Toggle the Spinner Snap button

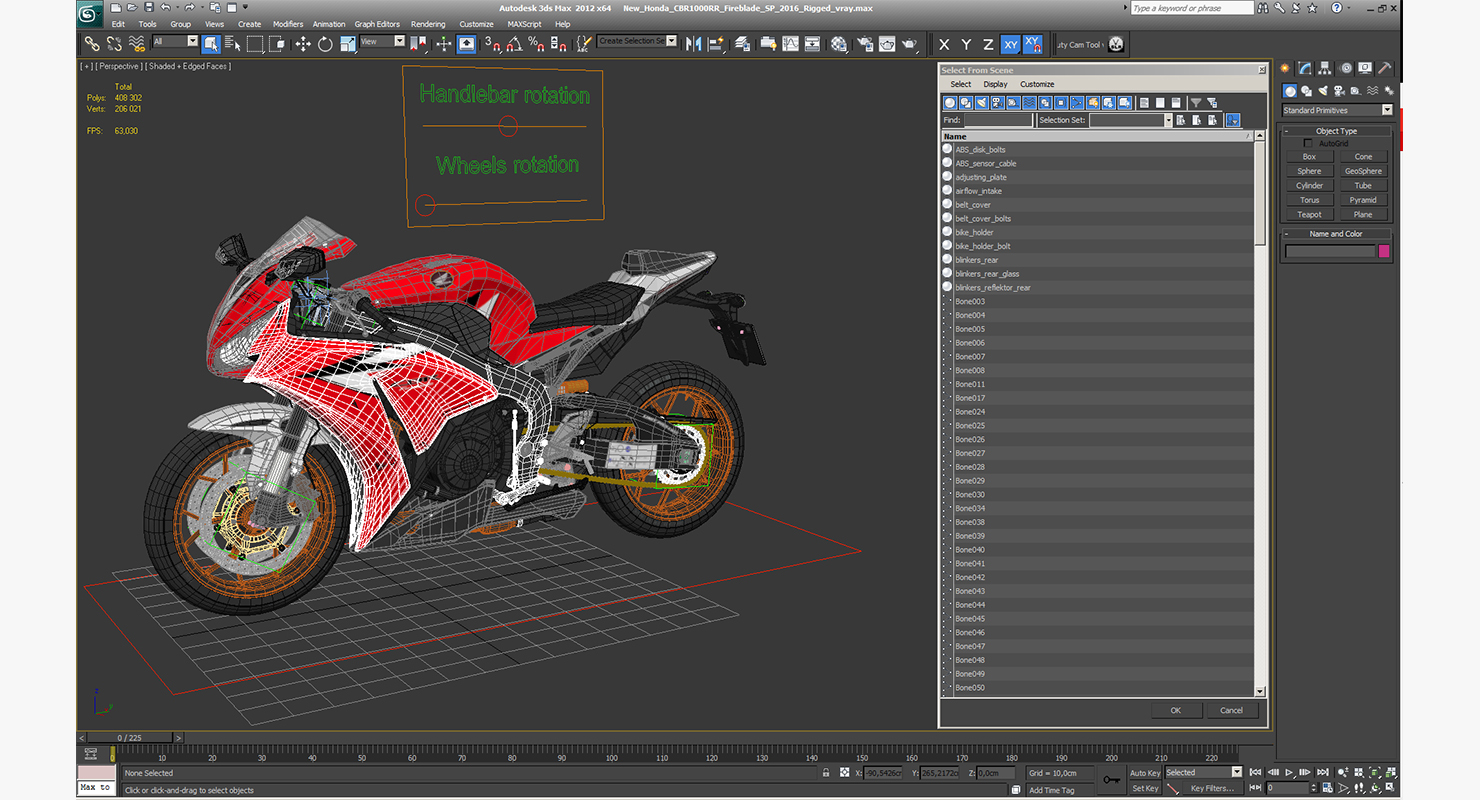pos(559,44)
